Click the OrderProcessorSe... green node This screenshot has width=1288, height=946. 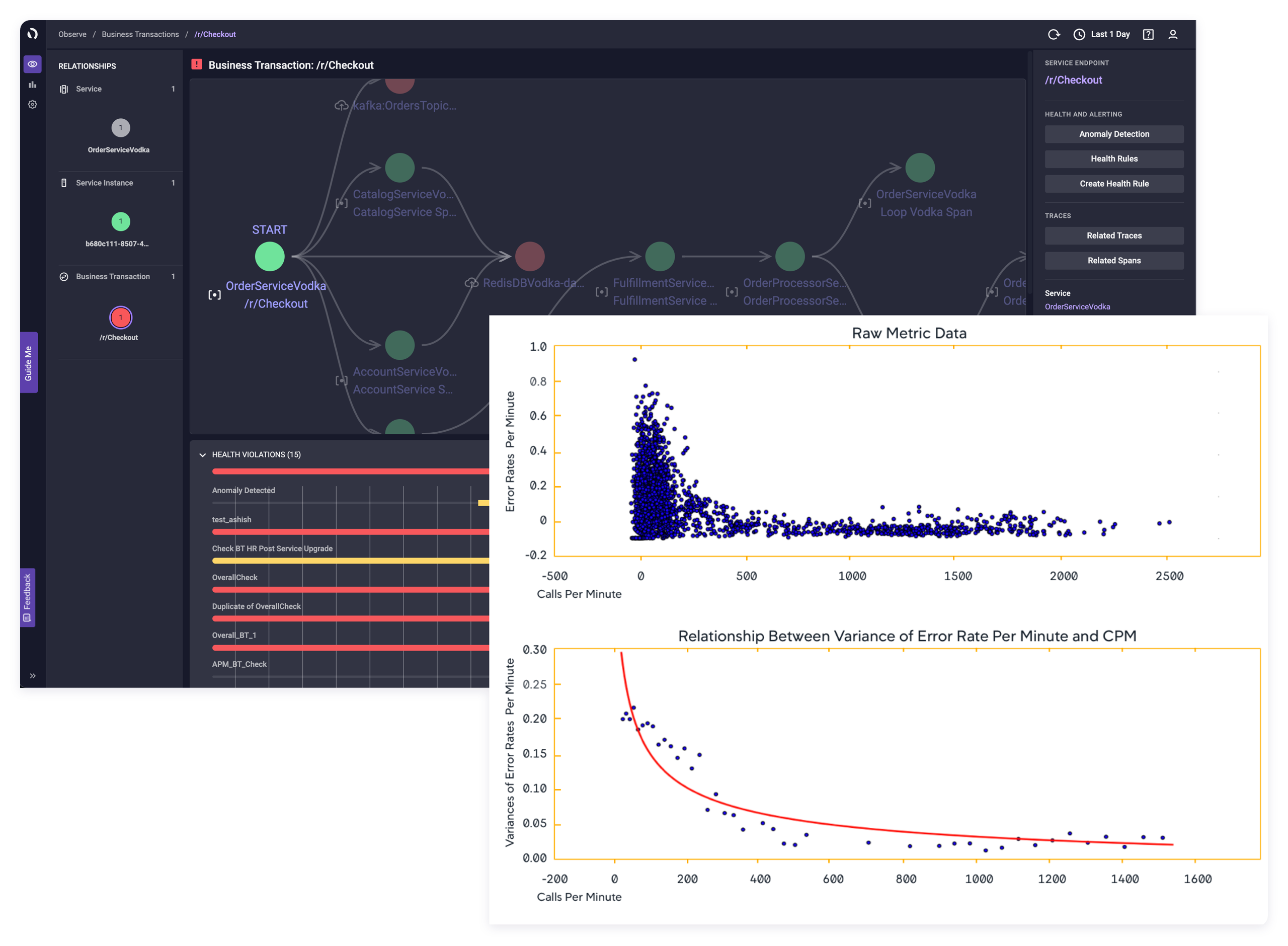[789, 256]
